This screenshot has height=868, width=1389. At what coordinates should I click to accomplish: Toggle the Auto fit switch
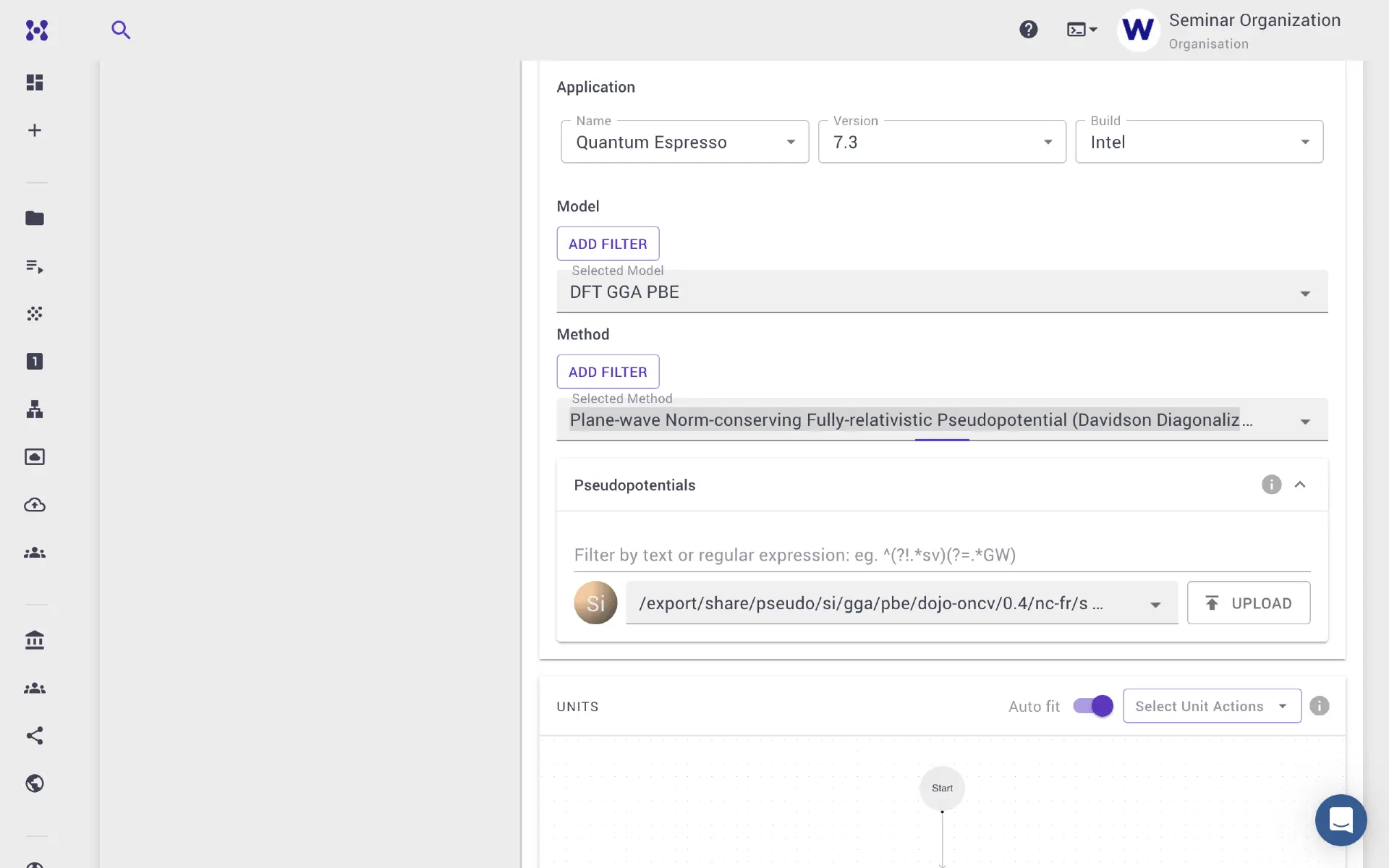pyautogui.click(x=1092, y=706)
